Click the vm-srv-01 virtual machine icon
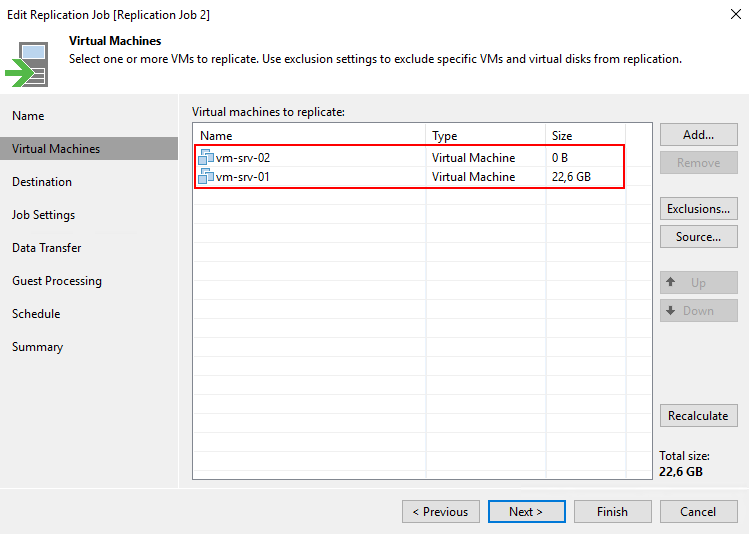Viewport: 749px width, 534px height. 206,177
